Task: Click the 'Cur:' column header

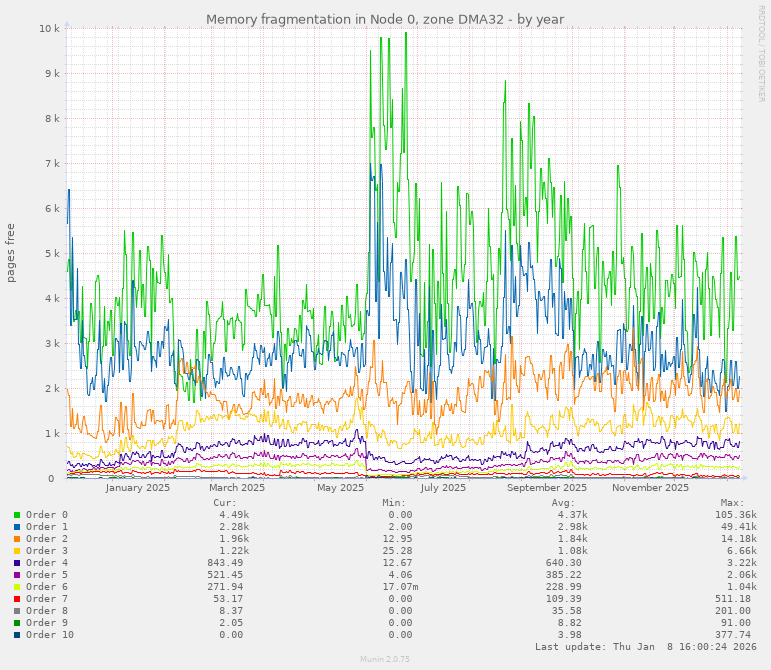Action: tap(225, 503)
